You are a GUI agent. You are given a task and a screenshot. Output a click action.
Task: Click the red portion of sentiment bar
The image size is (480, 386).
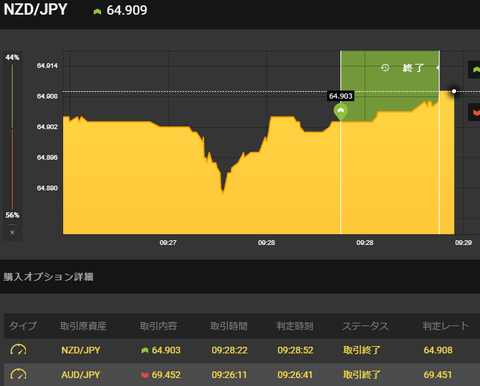[x=12, y=169]
